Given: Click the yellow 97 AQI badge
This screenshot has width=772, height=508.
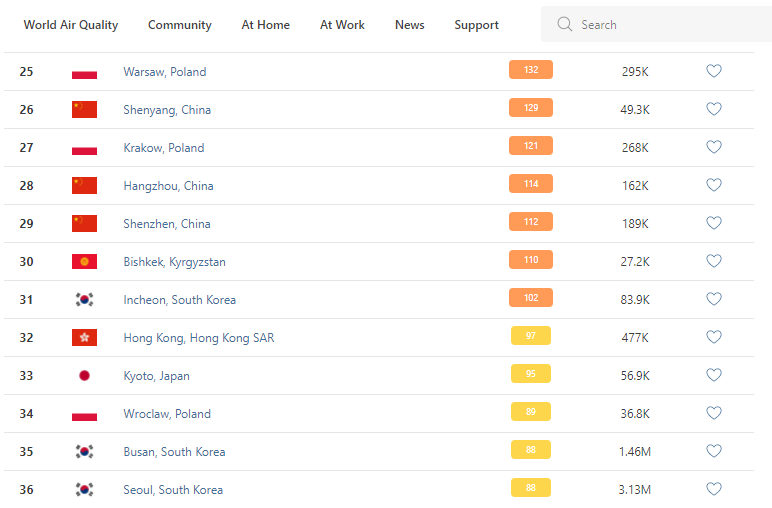Looking at the screenshot, I should click(x=531, y=336).
